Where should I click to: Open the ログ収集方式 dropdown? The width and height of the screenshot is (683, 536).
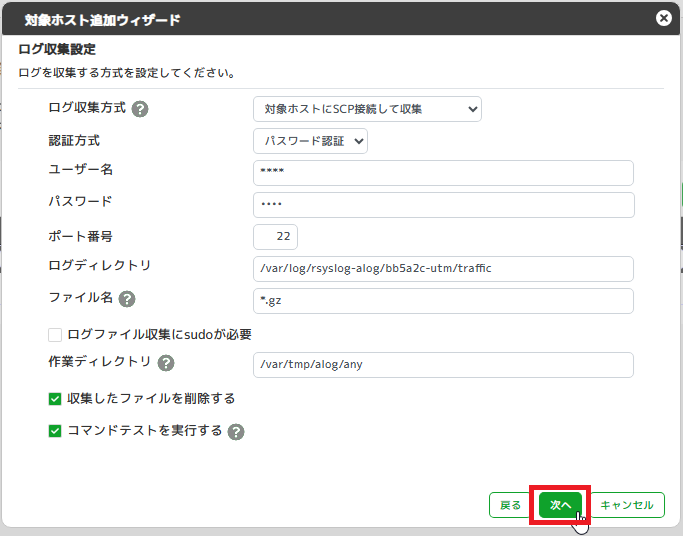click(x=367, y=109)
